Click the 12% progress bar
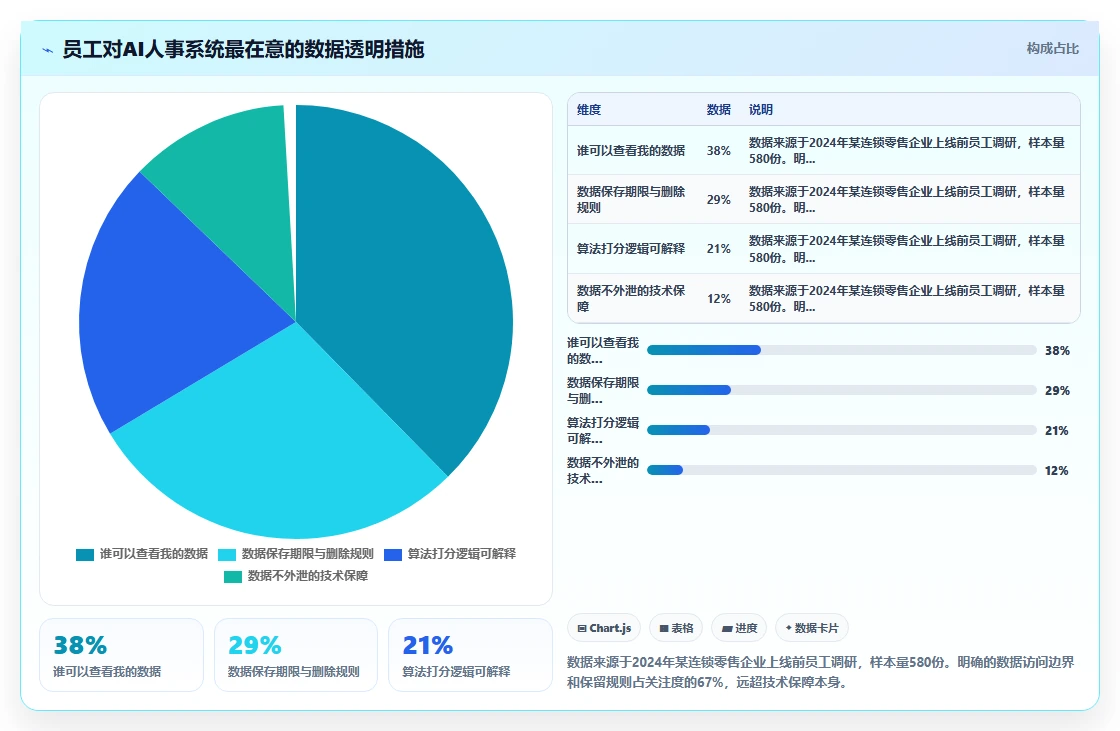Viewport: 1120px width, 731px height. coord(841,470)
